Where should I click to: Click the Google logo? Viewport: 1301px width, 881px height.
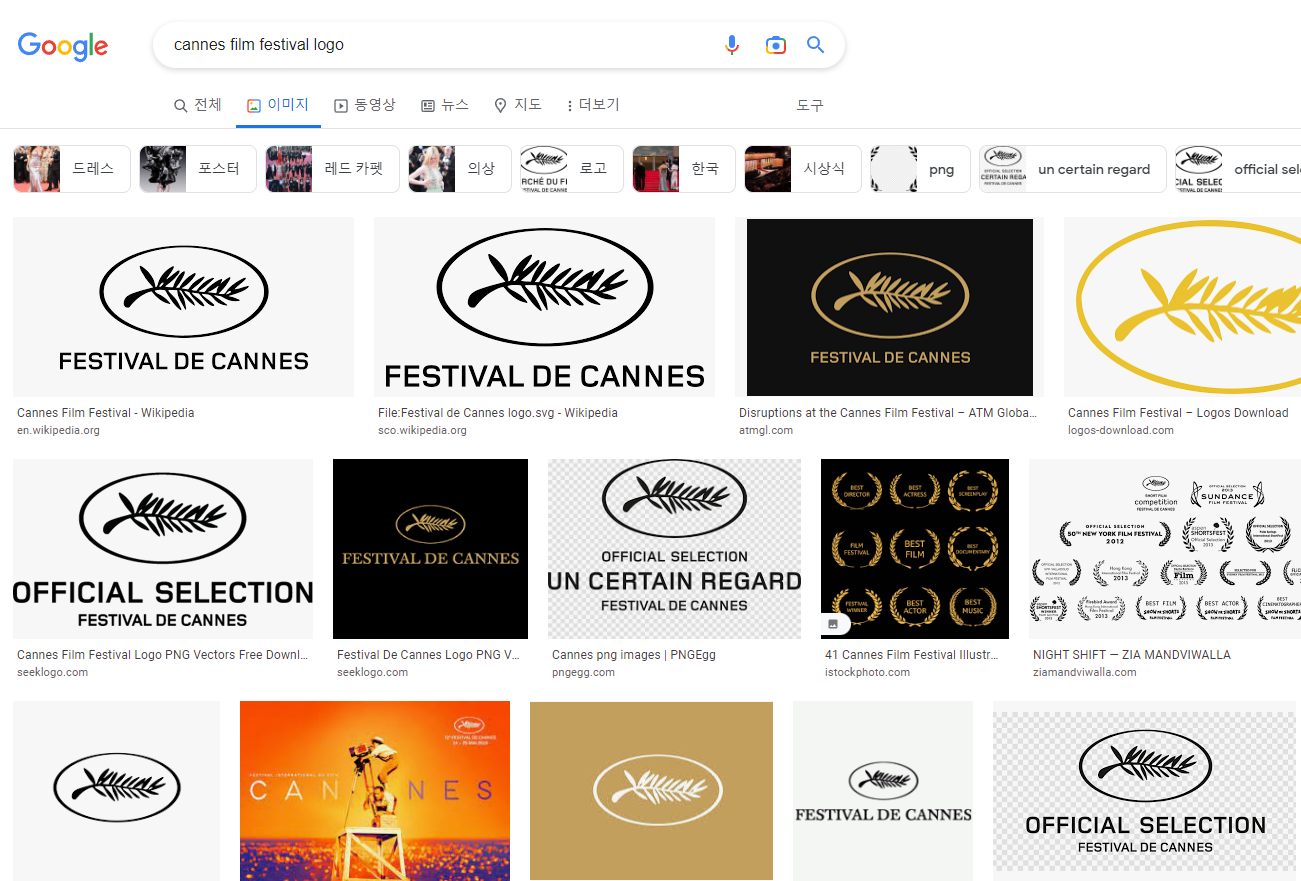click(x=63, y=46)
